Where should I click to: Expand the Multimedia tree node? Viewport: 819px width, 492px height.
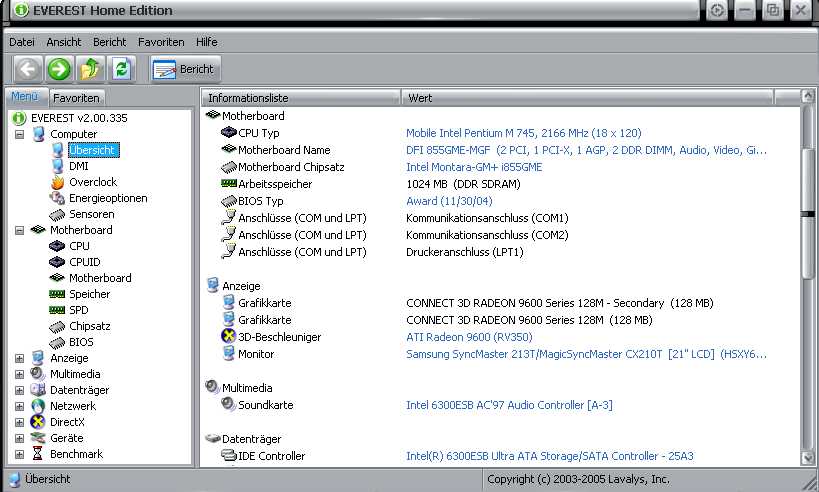pos(19,374)
